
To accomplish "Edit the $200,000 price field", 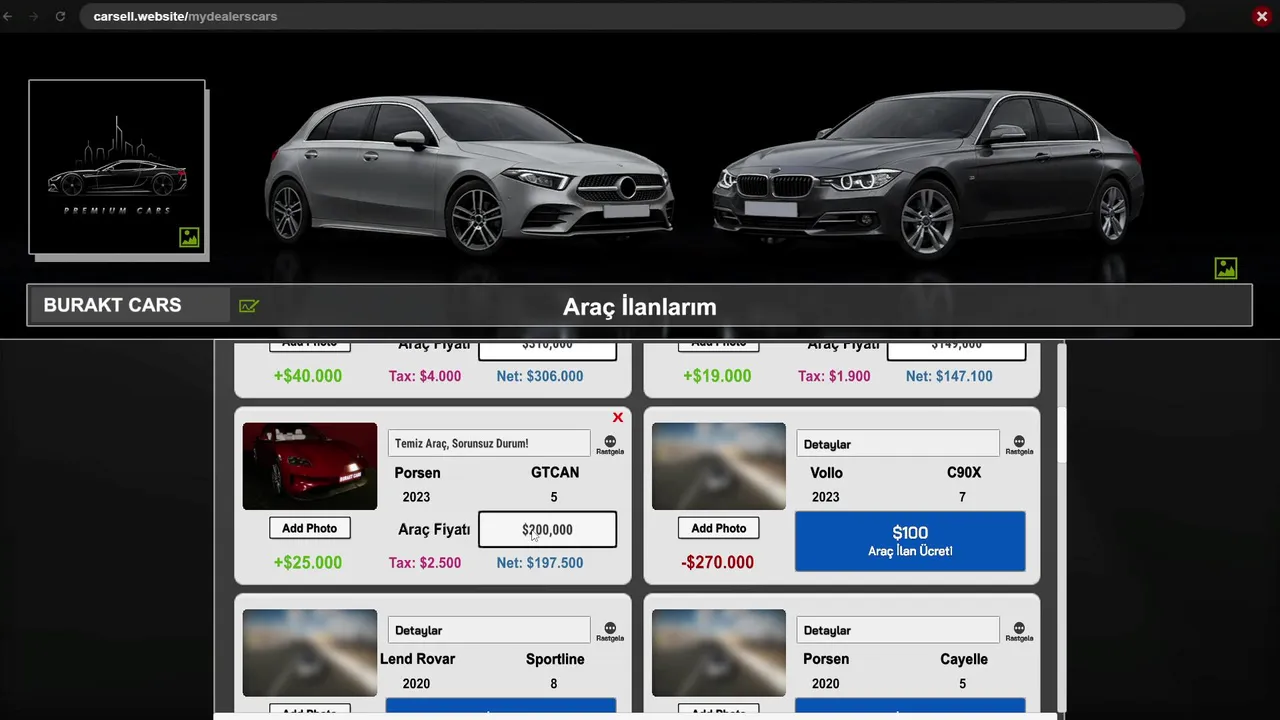I will (547, 530).
